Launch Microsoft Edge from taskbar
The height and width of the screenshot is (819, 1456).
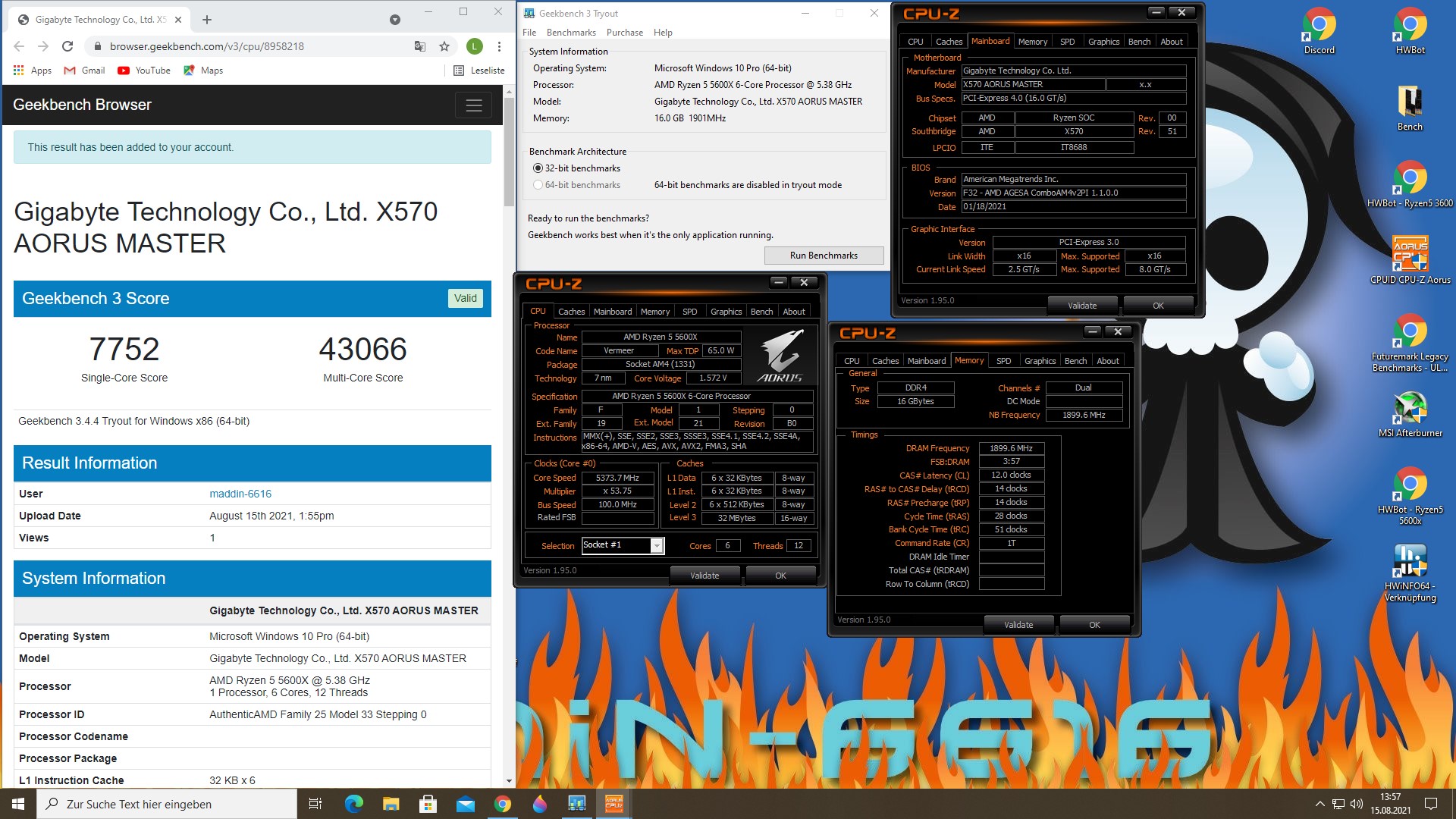click(x=354, y=804)
